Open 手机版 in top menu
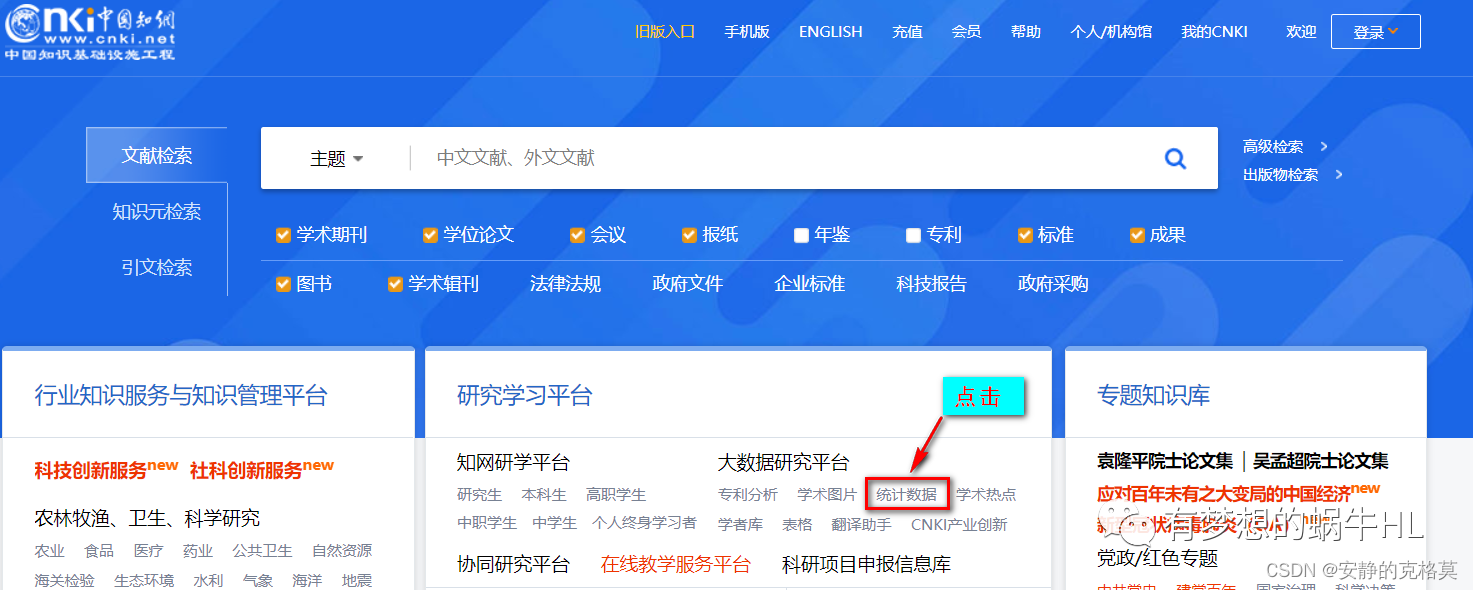 (x=747, y=32)
